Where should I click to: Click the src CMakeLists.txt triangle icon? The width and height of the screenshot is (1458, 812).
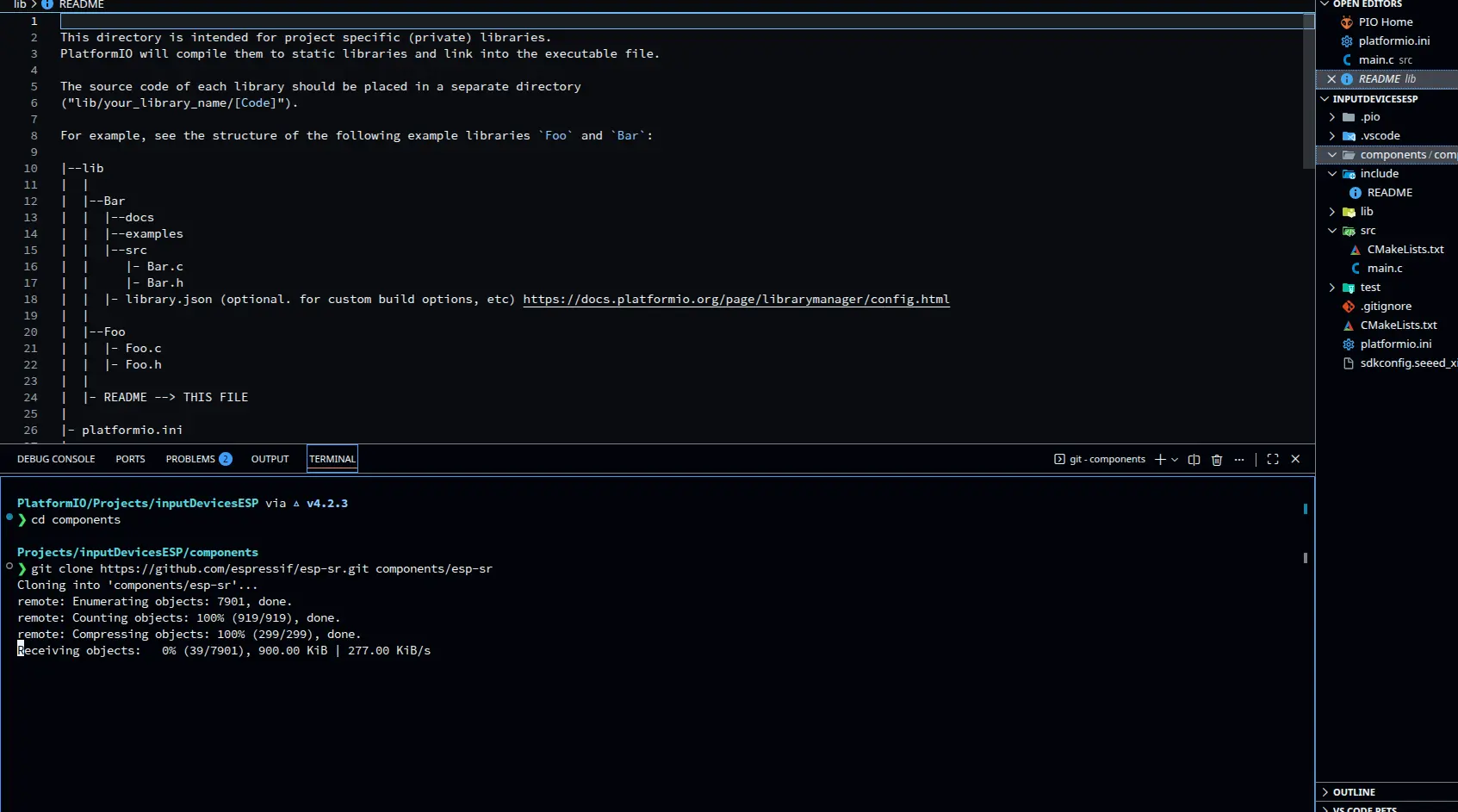pyautogui.click(x=1356, y=250)
